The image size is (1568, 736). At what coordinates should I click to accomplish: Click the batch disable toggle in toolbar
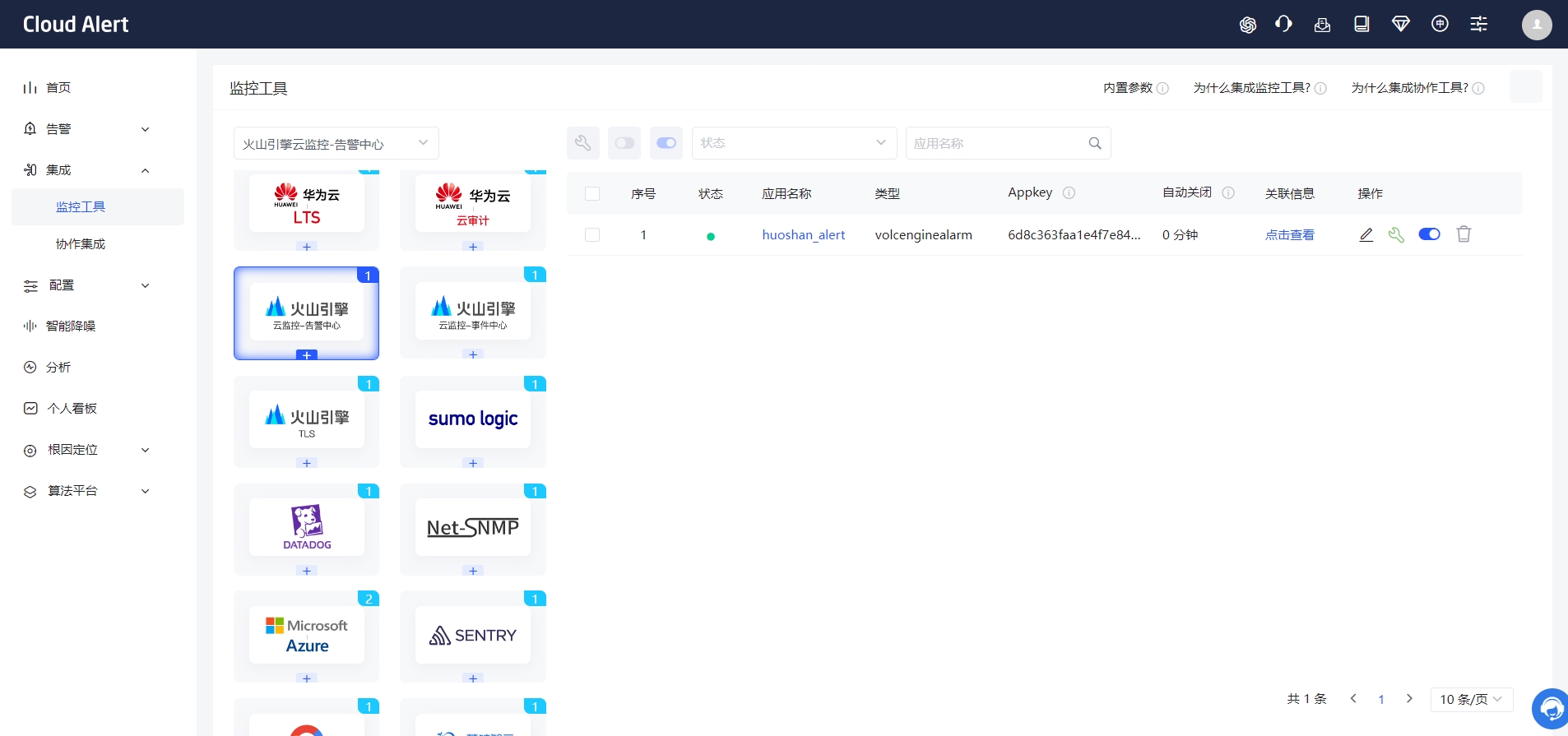(624, 143)
